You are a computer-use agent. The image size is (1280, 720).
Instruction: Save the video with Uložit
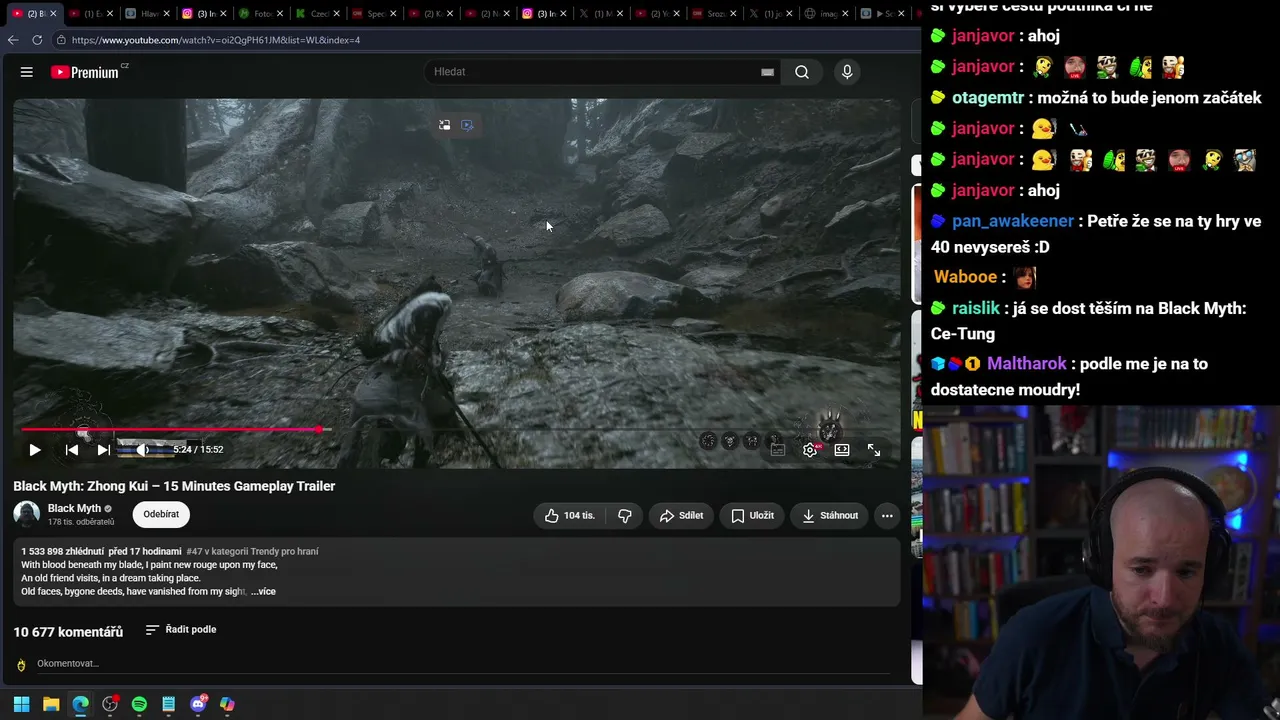coord(752,516)
